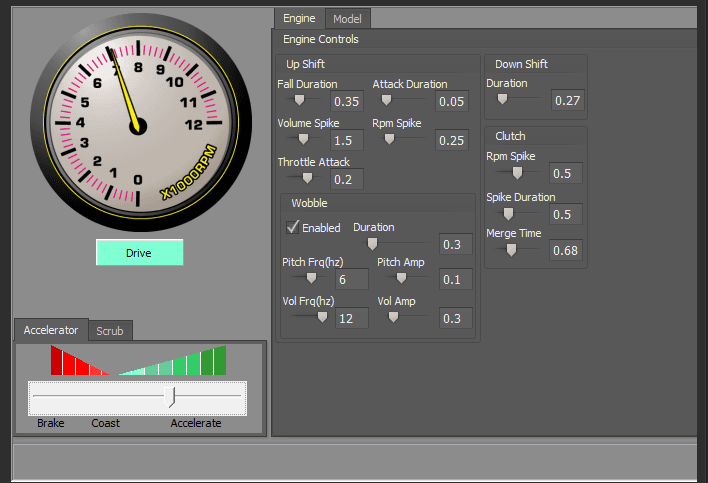Click the Drive button
708x483 pixels.
tap(139, 253)
